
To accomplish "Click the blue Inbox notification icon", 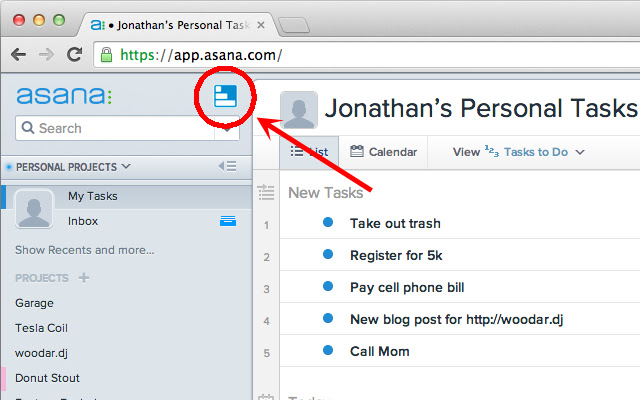I will (228, 221).
